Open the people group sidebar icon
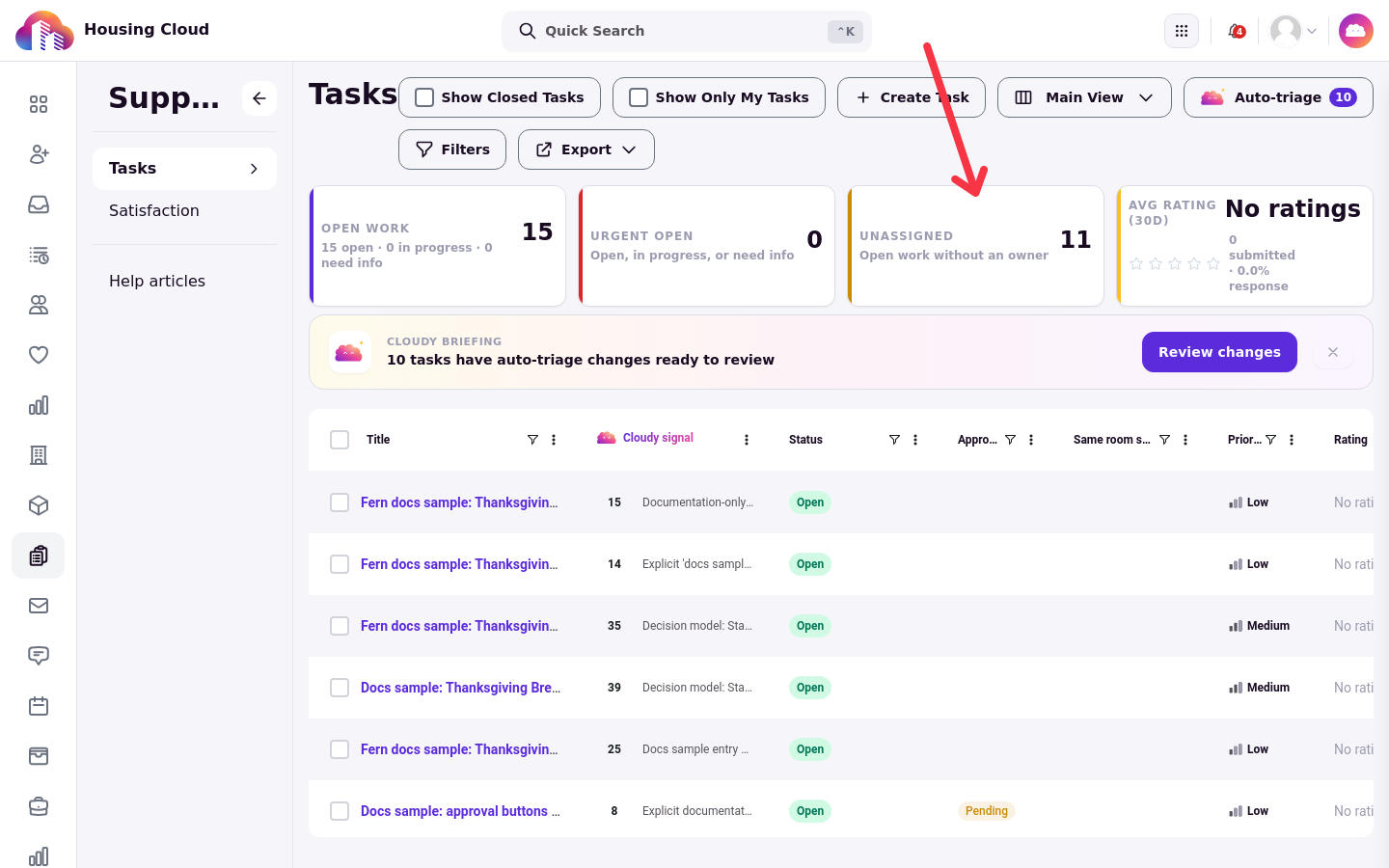This screenshot has width=1389, height=868. click(39, 305)
